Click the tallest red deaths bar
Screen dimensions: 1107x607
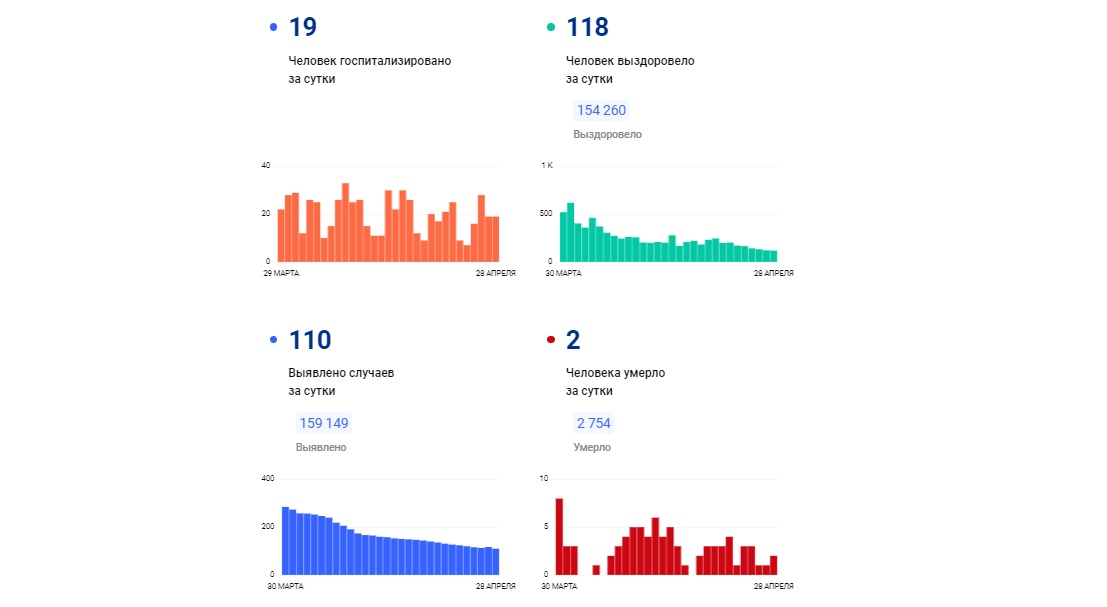click(559, 536)
